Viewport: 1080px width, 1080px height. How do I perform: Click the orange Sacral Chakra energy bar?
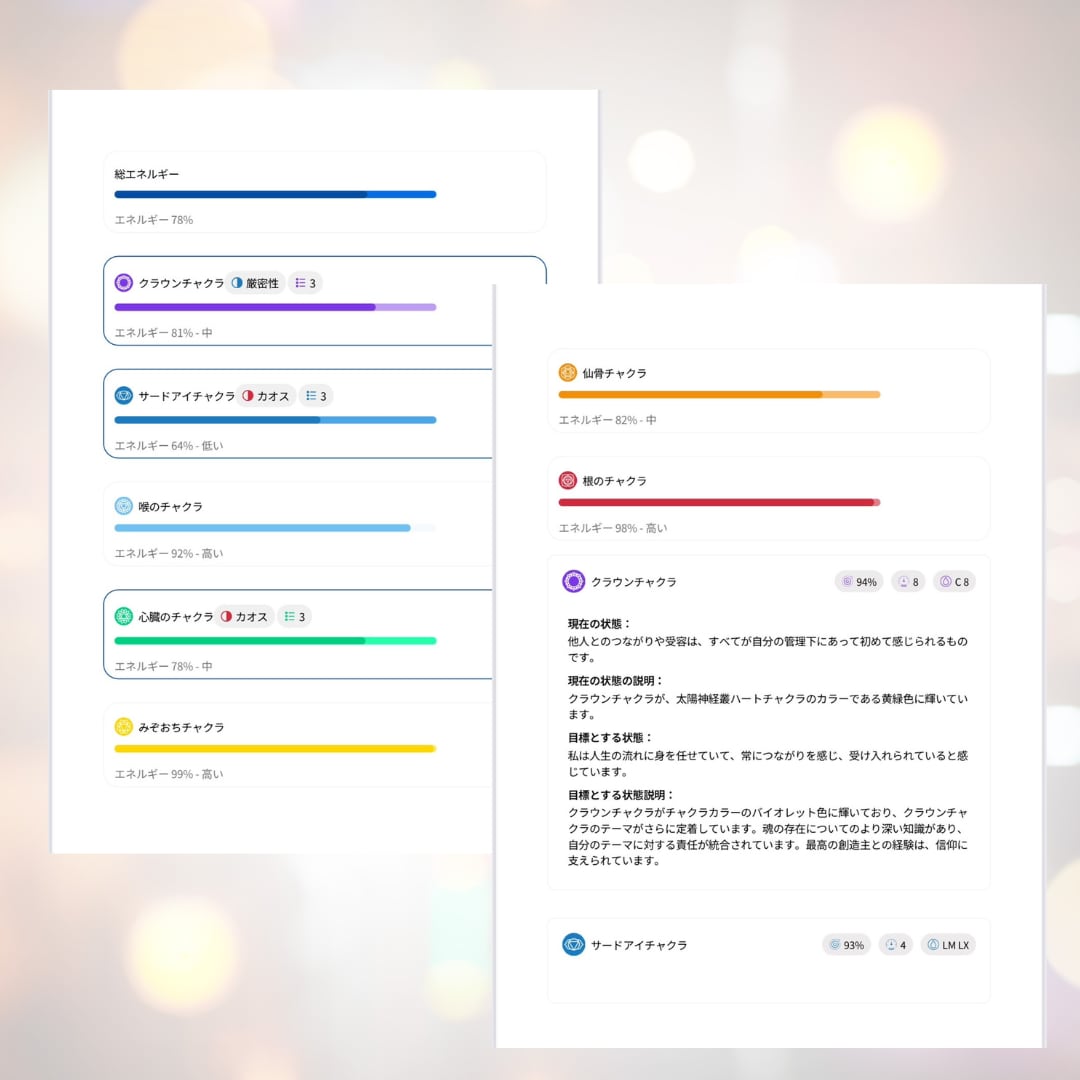click(719, 395)
